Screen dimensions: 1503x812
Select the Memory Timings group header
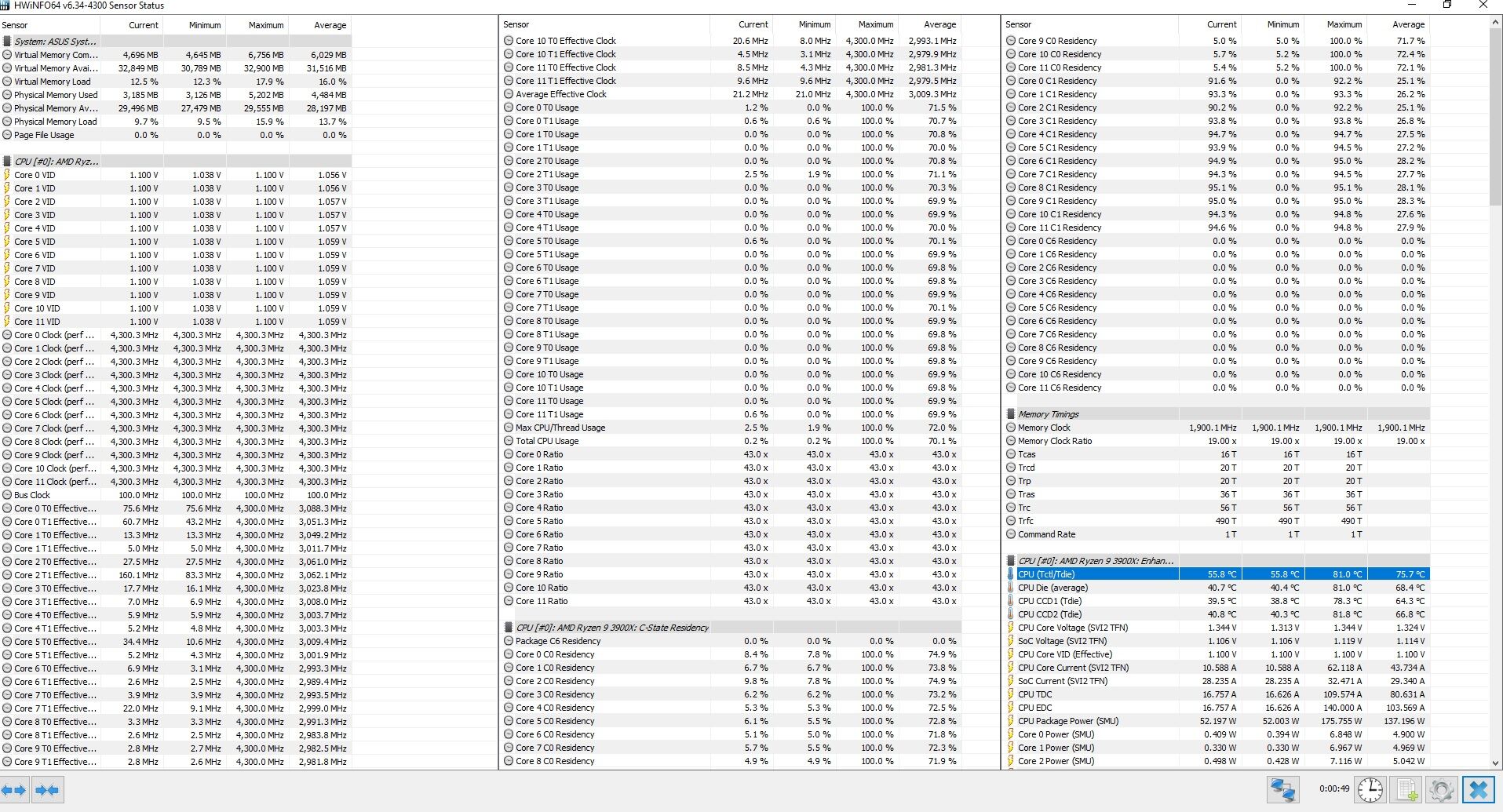coord(1217,414)
